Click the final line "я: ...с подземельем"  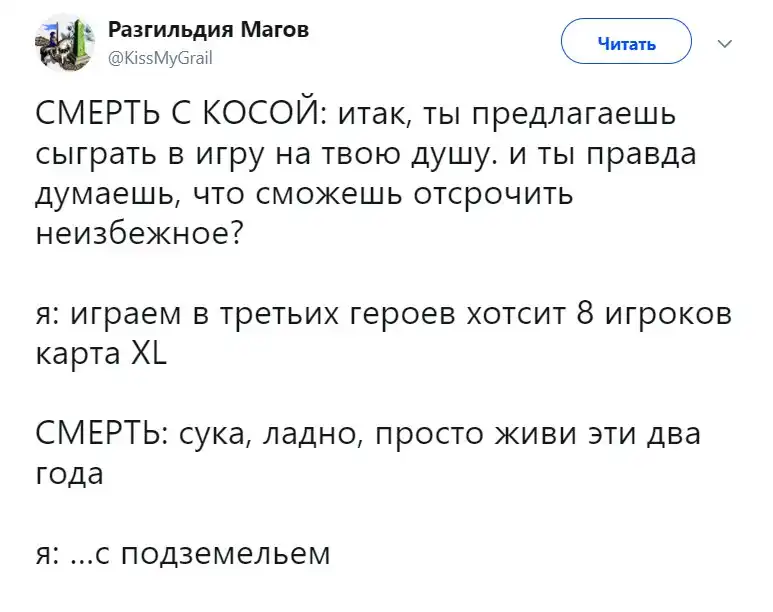[x=182, y=553]
